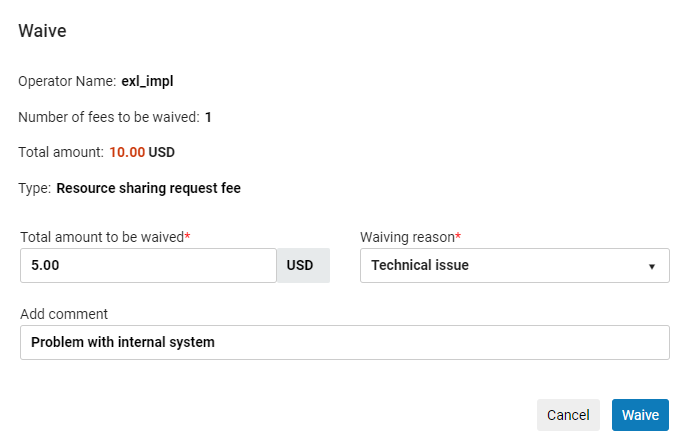Click the Total amount label
The image size is (686, 446).
tap(61, 152)
